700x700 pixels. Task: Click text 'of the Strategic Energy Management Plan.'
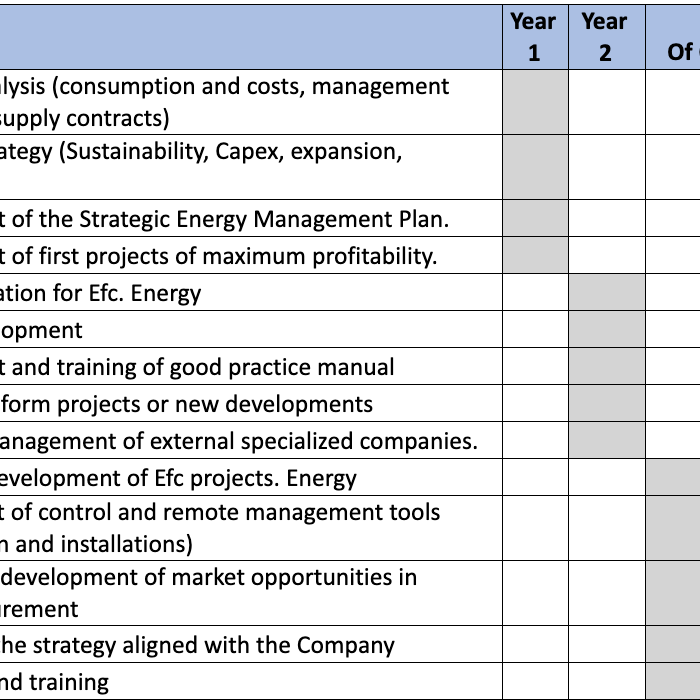[230, 219]
